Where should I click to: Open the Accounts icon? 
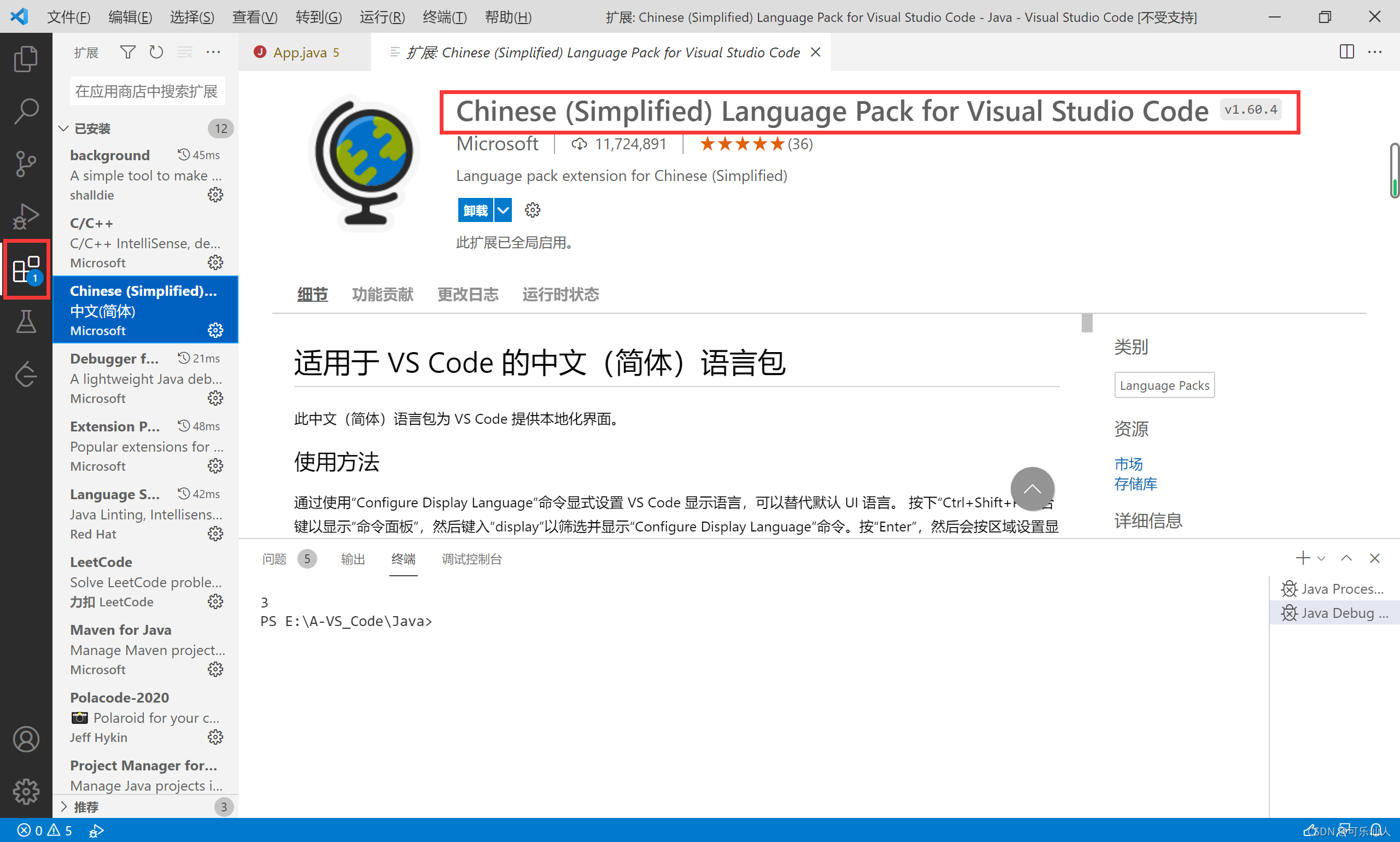tap(26, 739)
